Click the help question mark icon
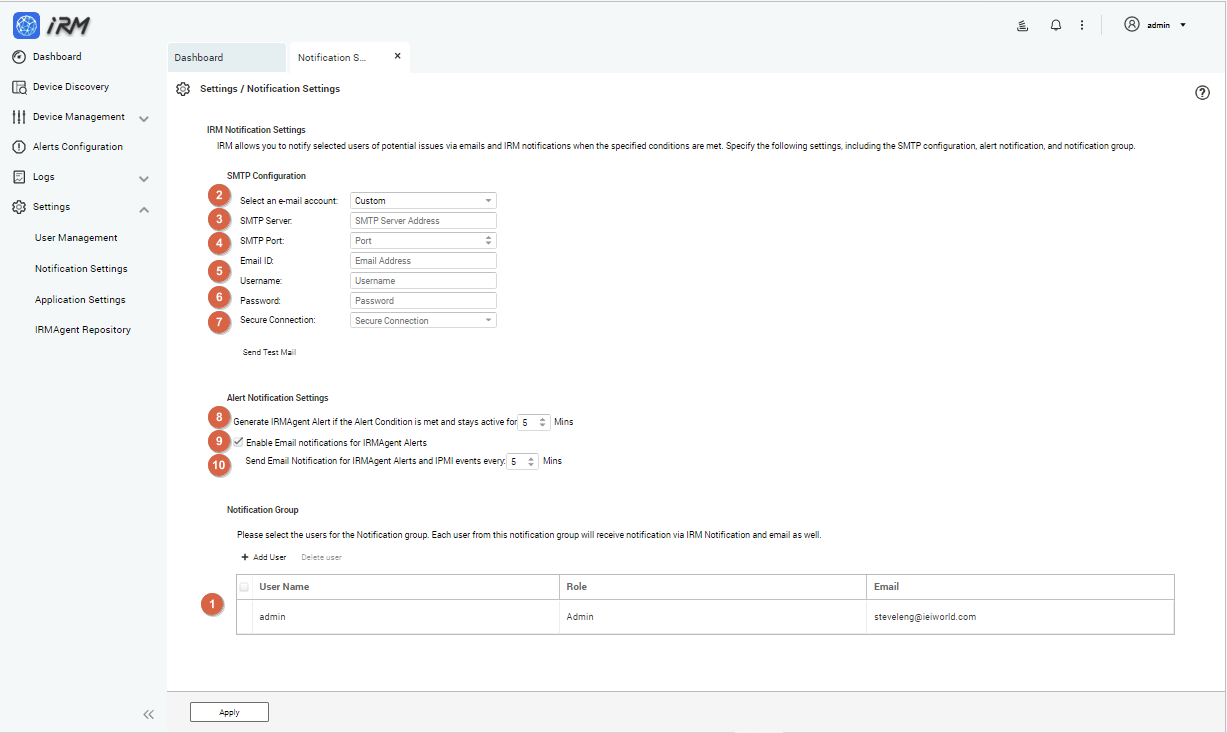This screenshot has width=1227, height=733. 1202,92
